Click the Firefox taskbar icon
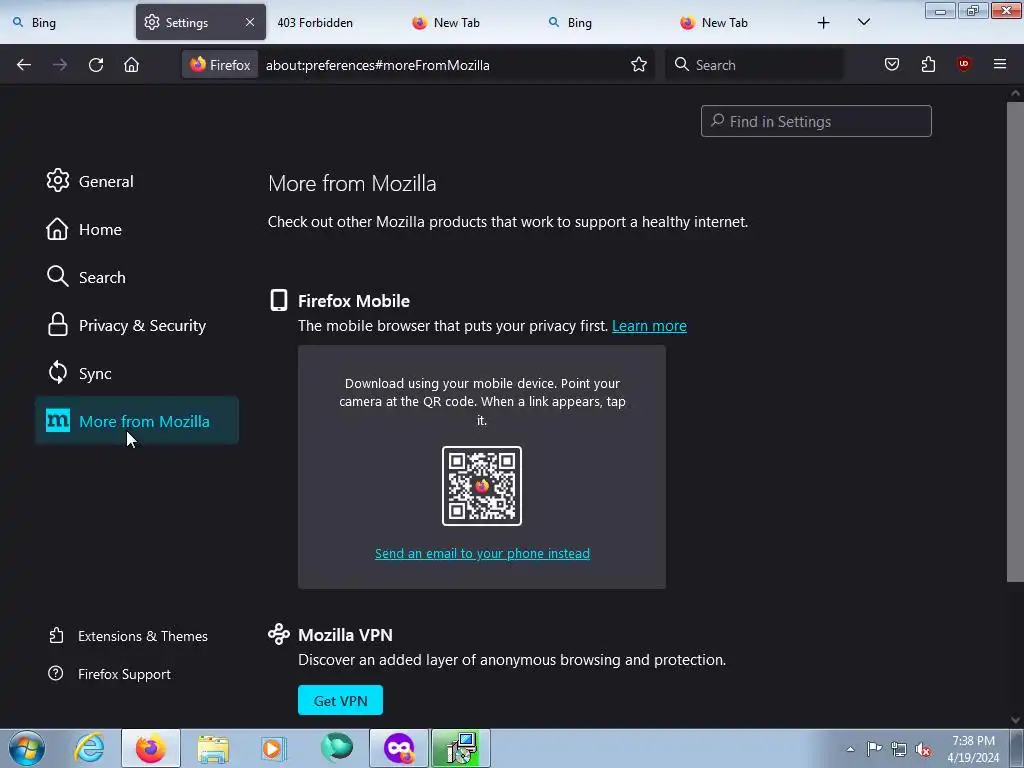 pyautogui.click(x=151, y=748)
